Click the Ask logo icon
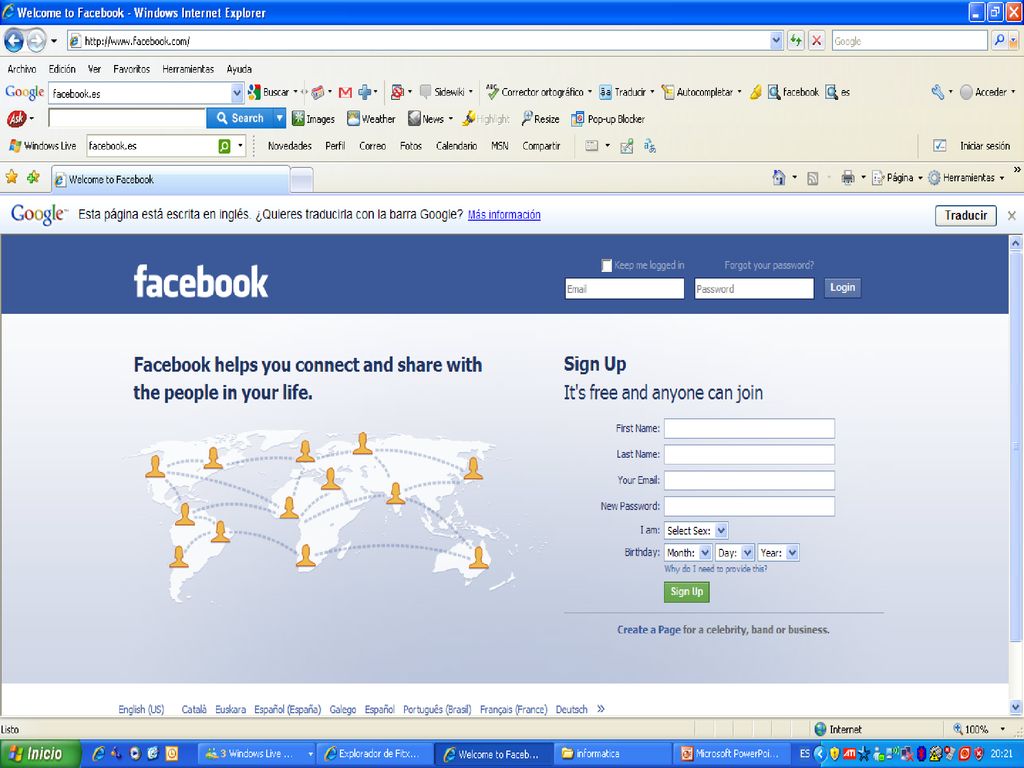This screenshot has width=1024, height=768. [16, 119]
